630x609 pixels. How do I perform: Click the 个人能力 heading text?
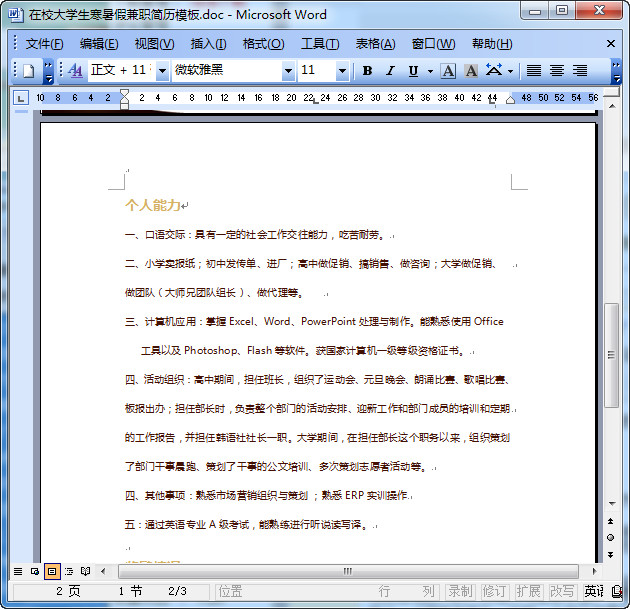[153, 205]
